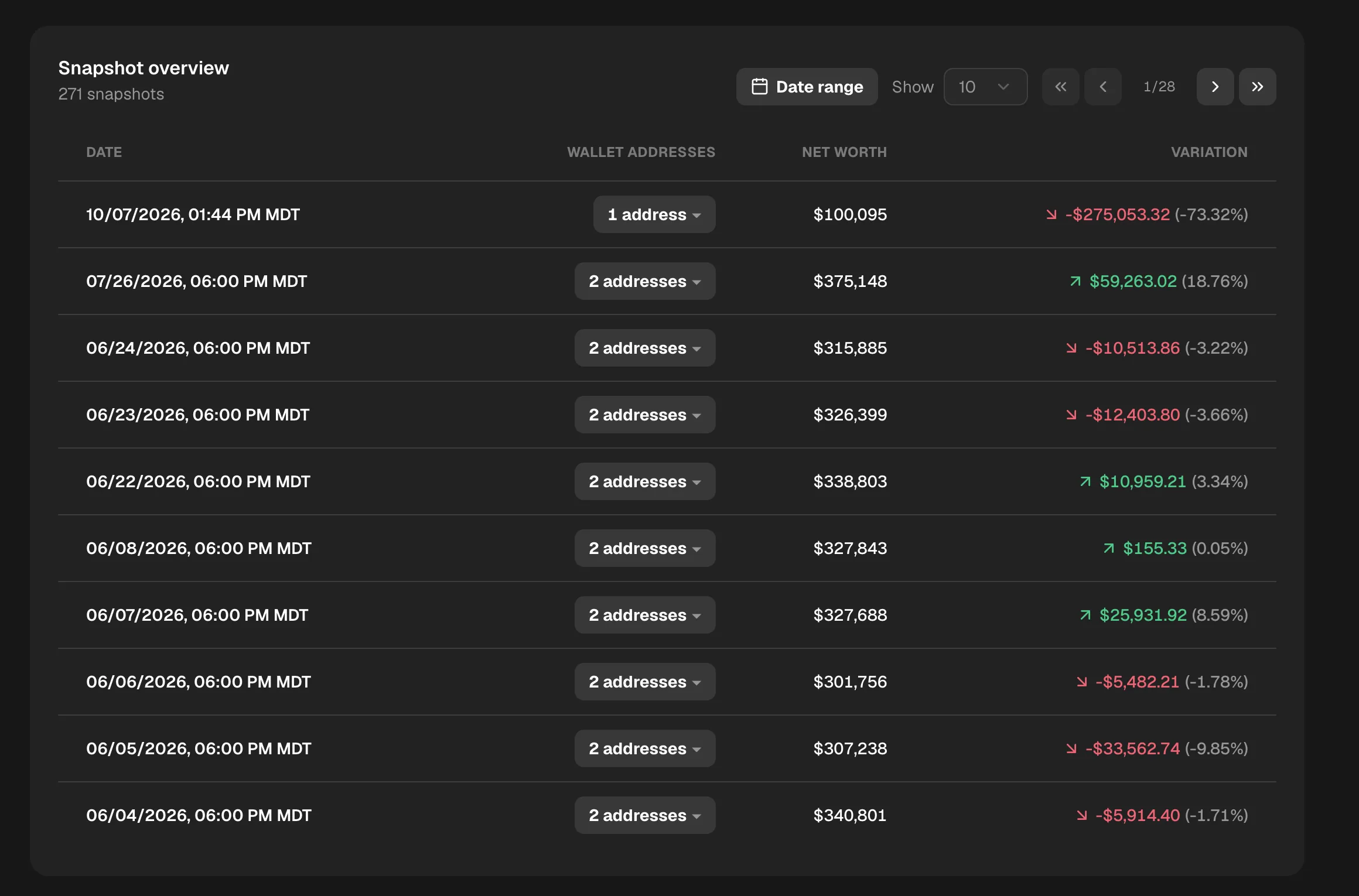Click the $327,843 net worth value
1359x896 pixels.
tap(850, 548)
